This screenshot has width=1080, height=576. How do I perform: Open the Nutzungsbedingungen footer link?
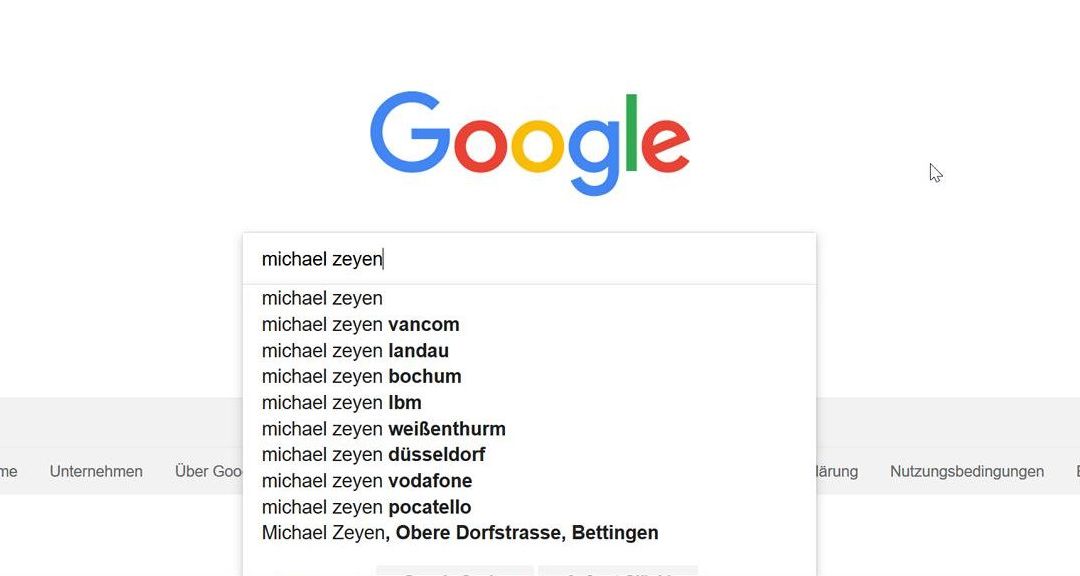[967, 471]
